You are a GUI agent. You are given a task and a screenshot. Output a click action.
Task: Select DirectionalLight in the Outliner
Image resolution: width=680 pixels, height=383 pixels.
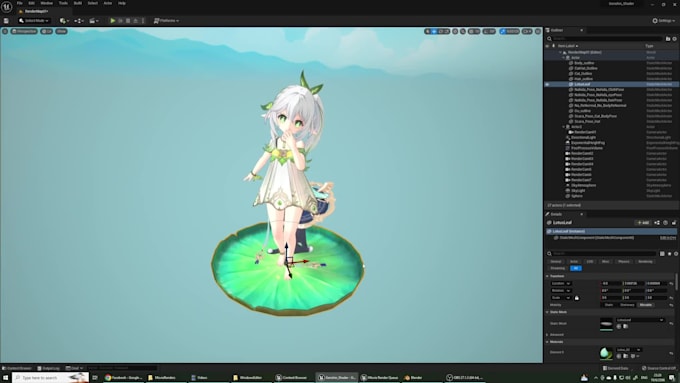coord(583,137)
